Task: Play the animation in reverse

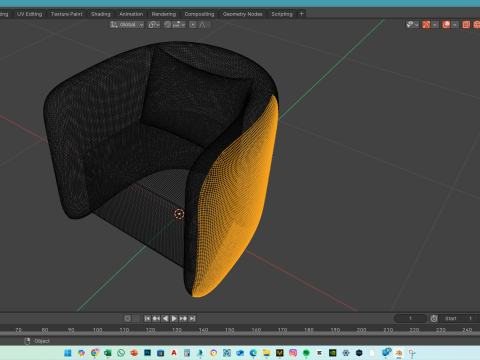Action: pyautogui.click(x=165, y=319)
